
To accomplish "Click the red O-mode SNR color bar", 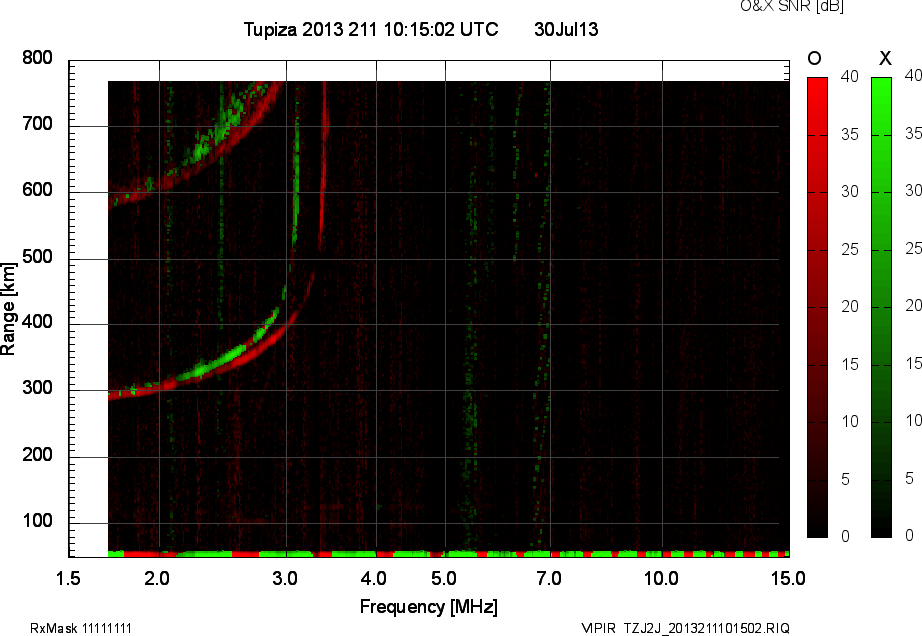I will (x=817, y=306).
